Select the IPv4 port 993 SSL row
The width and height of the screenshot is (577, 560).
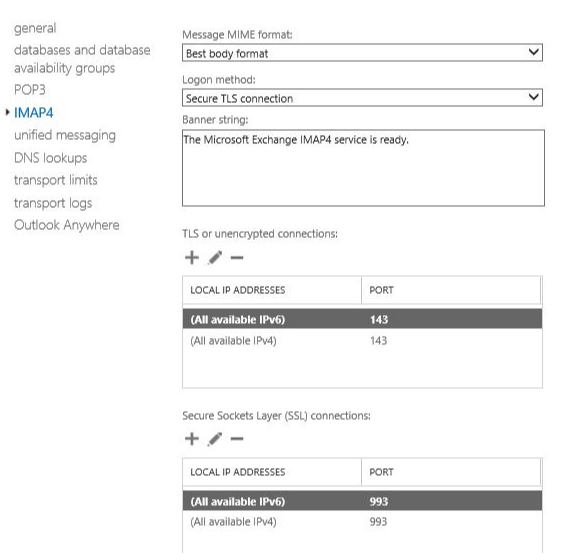[x=362, y=521]
